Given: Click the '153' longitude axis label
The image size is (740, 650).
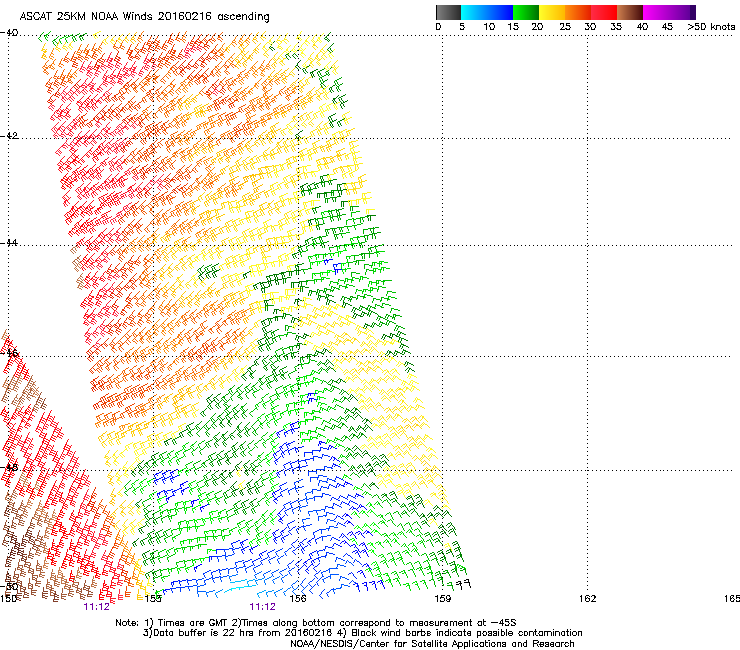Looking at the screenshot, I should [x=153, y=599].
